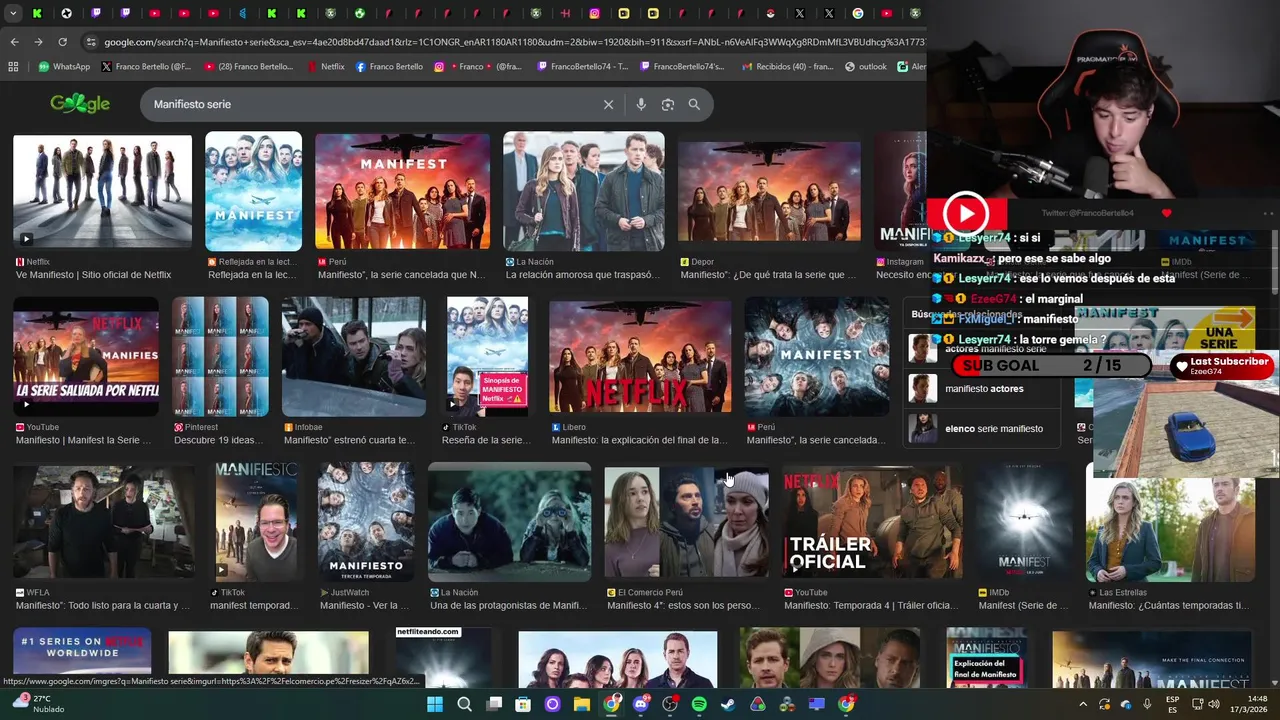Go to Google home via the logo
1280x720 pixels.
click(x=80, y=103)
